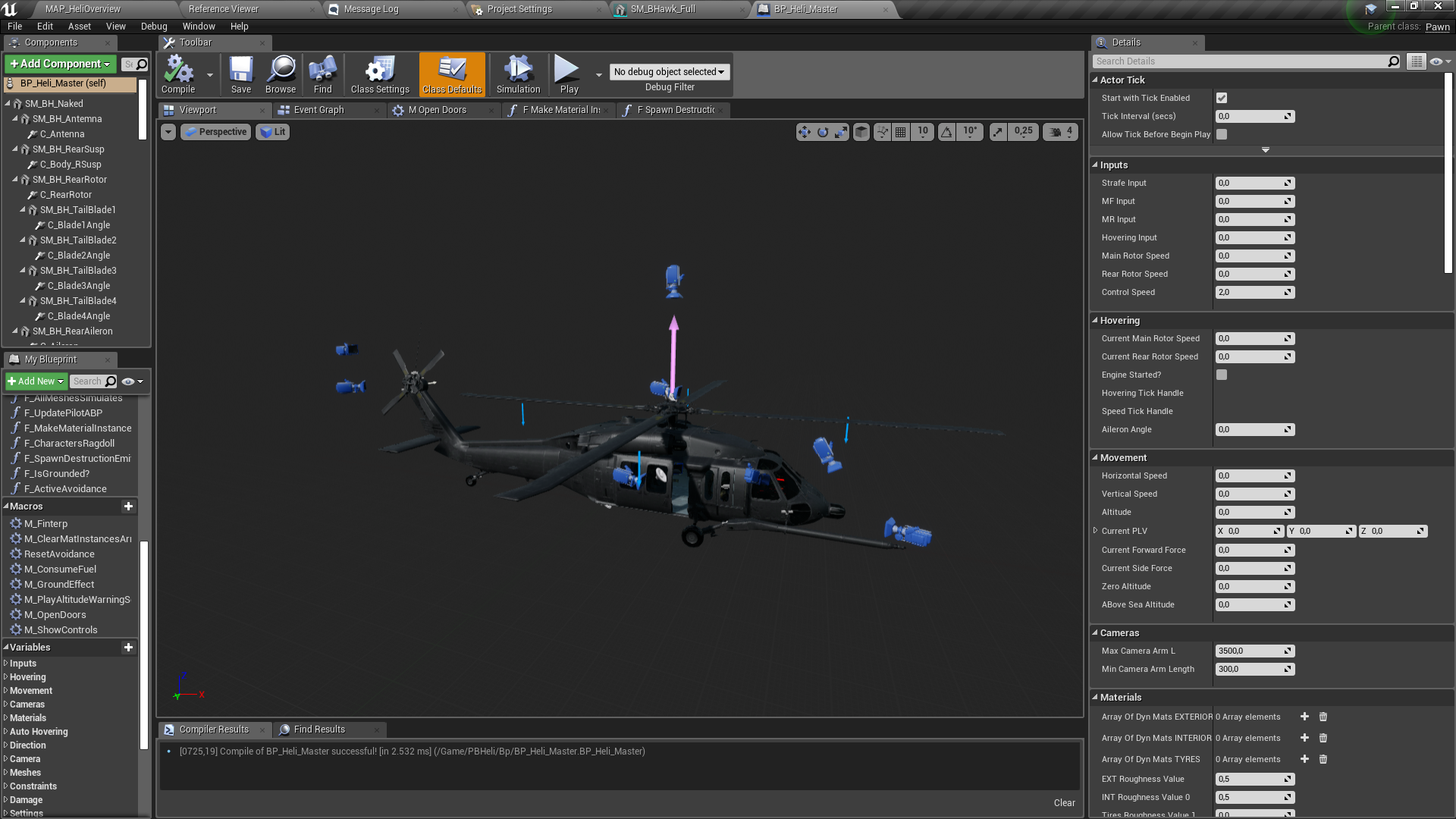Open the Find tool for this blueprint

tap(322, 74)
